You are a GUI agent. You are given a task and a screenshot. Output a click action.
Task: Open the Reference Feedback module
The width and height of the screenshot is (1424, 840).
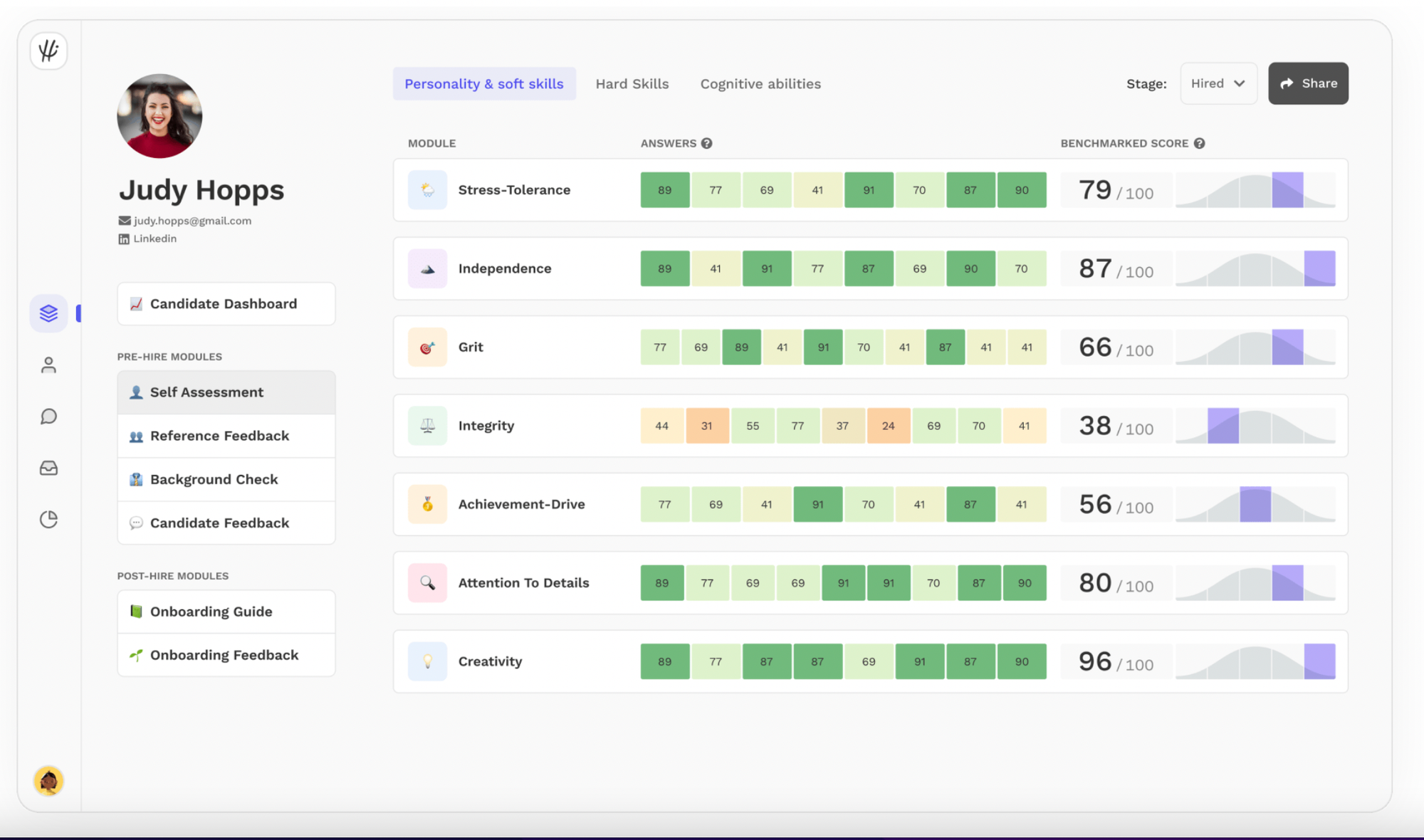(x=219, y=436)
